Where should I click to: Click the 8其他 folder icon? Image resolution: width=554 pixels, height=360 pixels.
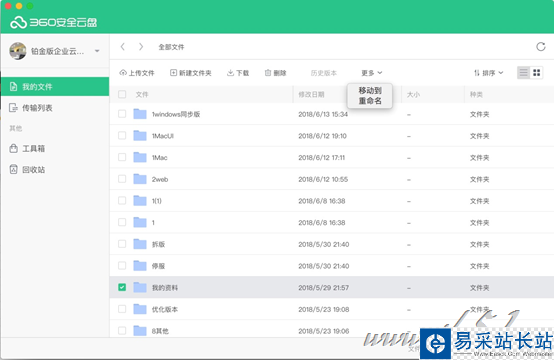tap(140, 331)
